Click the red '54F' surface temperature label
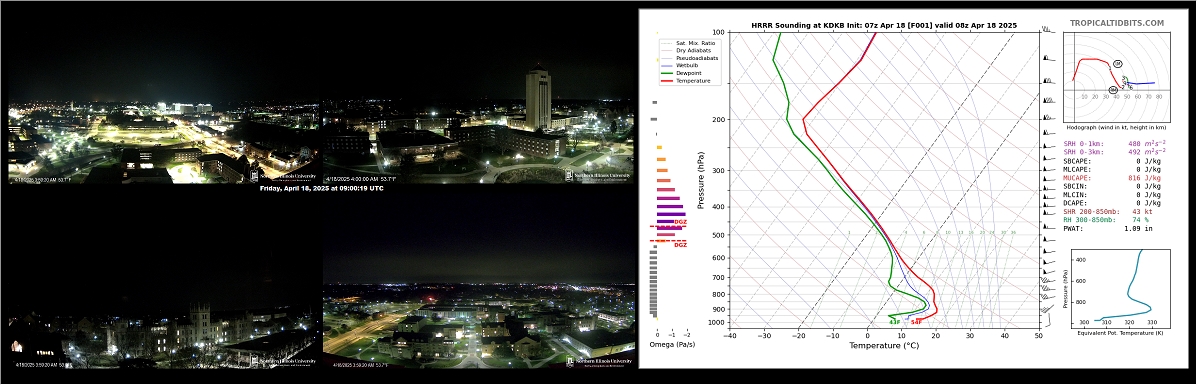 click(x=916, y=322)
